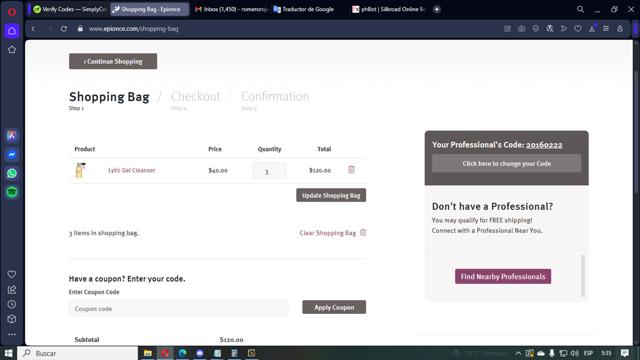Open the translate page icon in the toolbar

(x=550, y=29)
